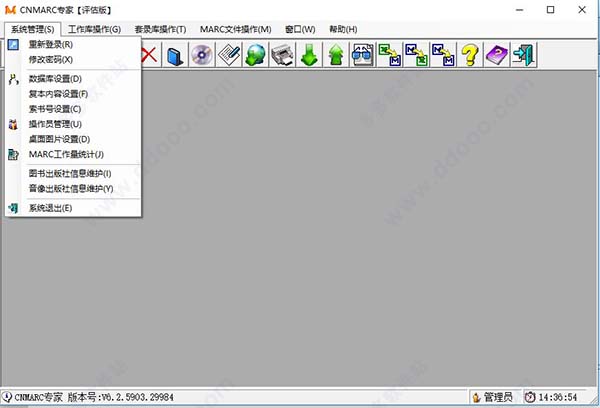Open the MARC文件操作(M) menu
The height and width of the screenshot is (408, 600).
(236, 29)
